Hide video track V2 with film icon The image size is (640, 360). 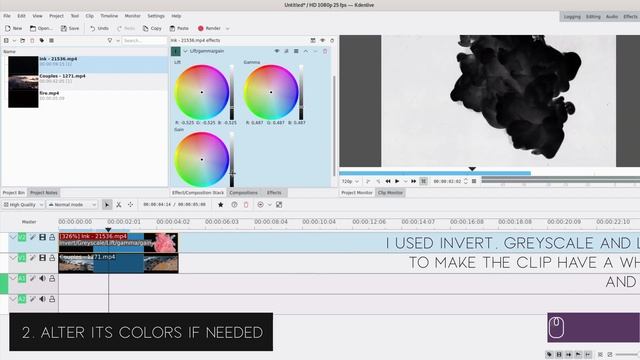coord(42,237)
